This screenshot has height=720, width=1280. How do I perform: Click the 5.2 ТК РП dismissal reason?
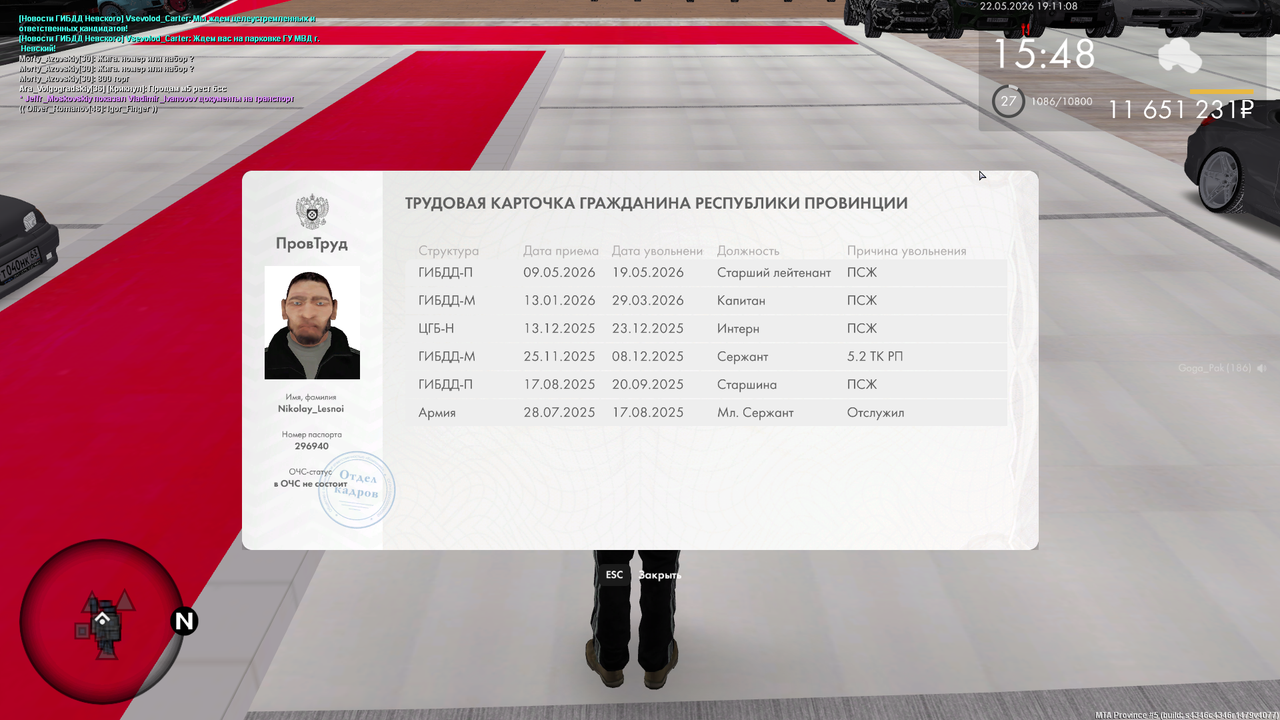[x=875, y=357]
